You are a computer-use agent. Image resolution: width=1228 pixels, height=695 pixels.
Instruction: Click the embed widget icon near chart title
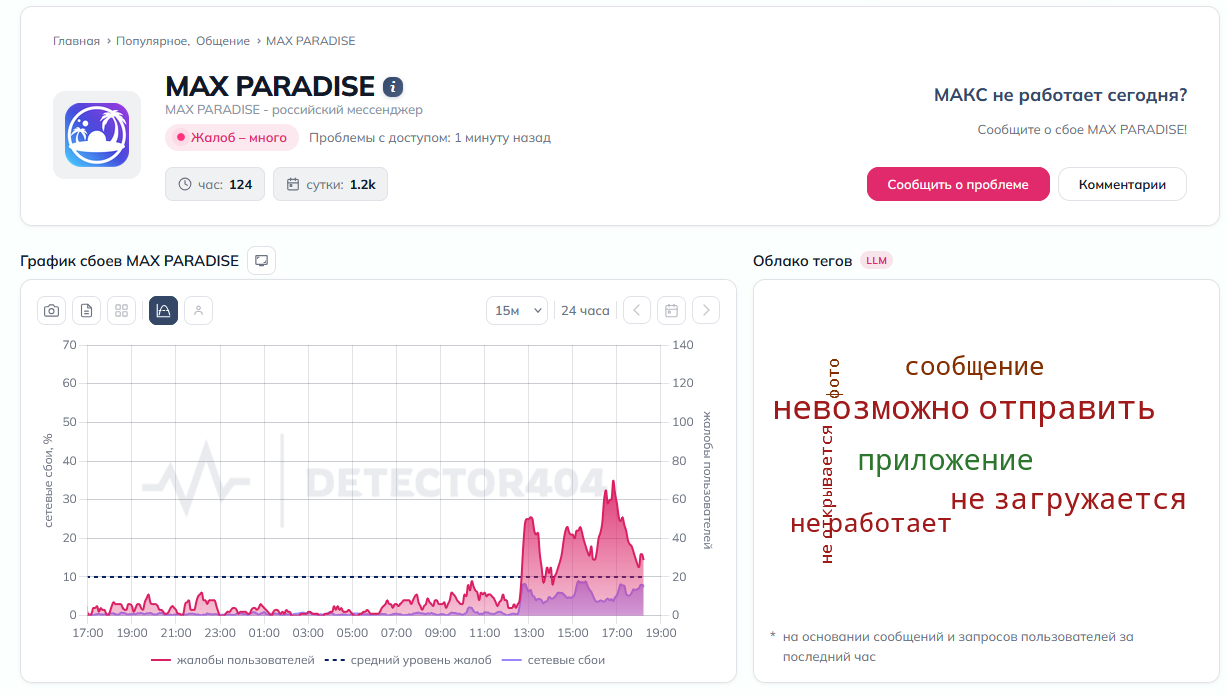click(x=261, y=261)
